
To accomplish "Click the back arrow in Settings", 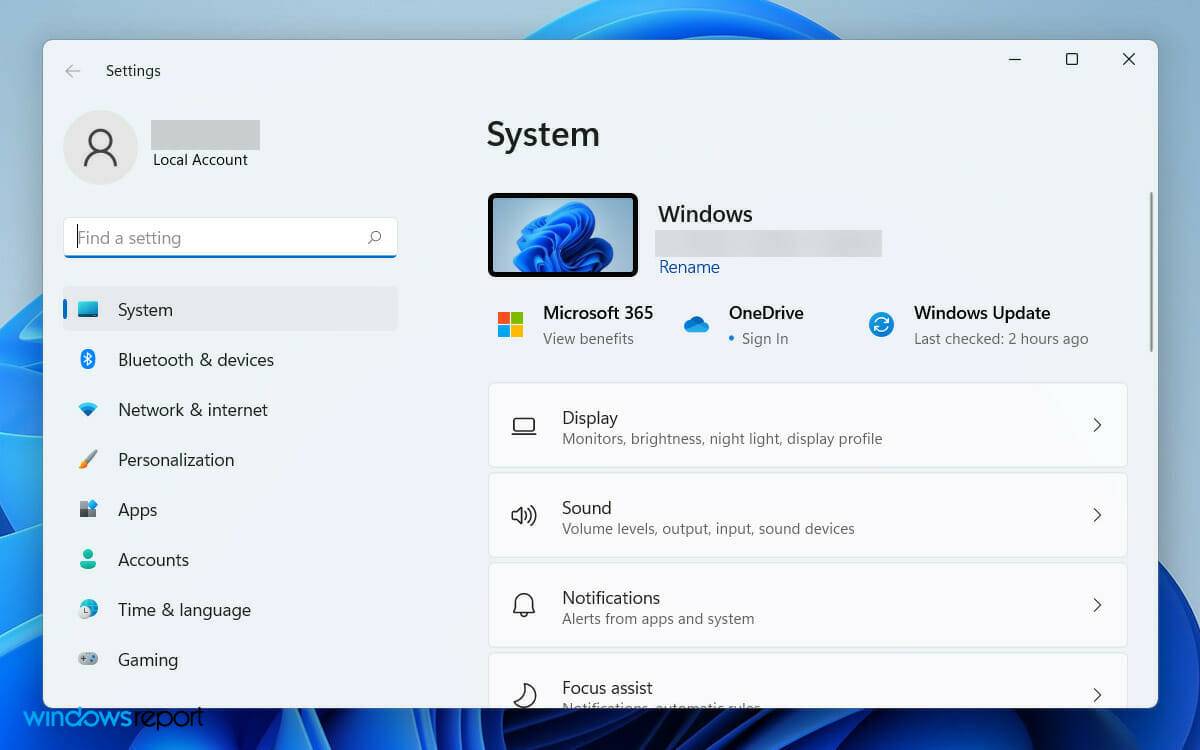I will (72, 71).
